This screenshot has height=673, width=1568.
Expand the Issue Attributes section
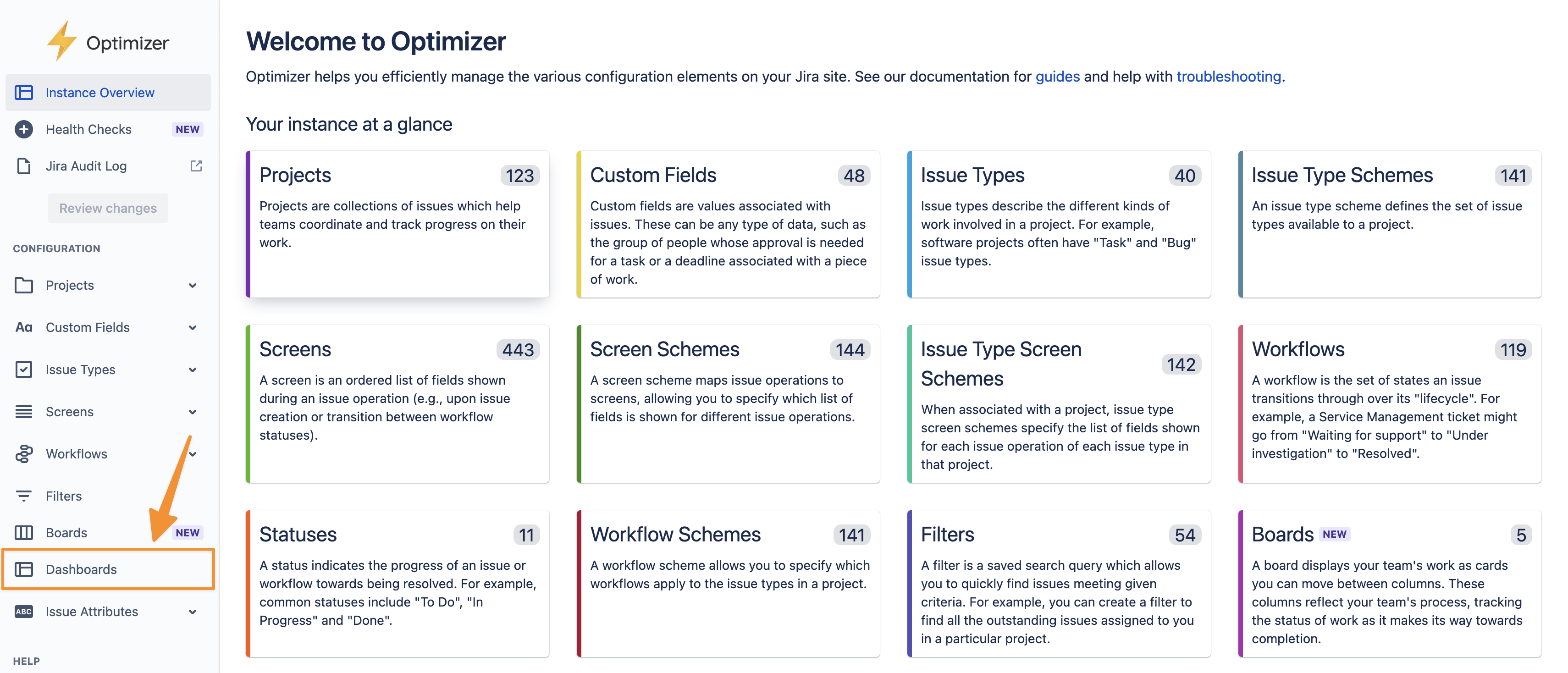[x=193, y=611]
